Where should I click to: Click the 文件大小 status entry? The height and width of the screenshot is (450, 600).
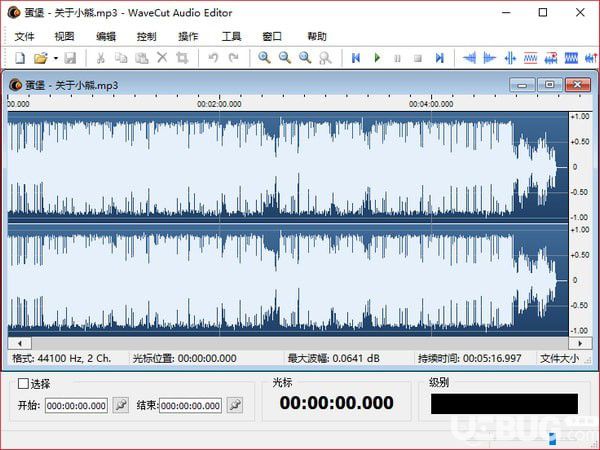point(559,359)
